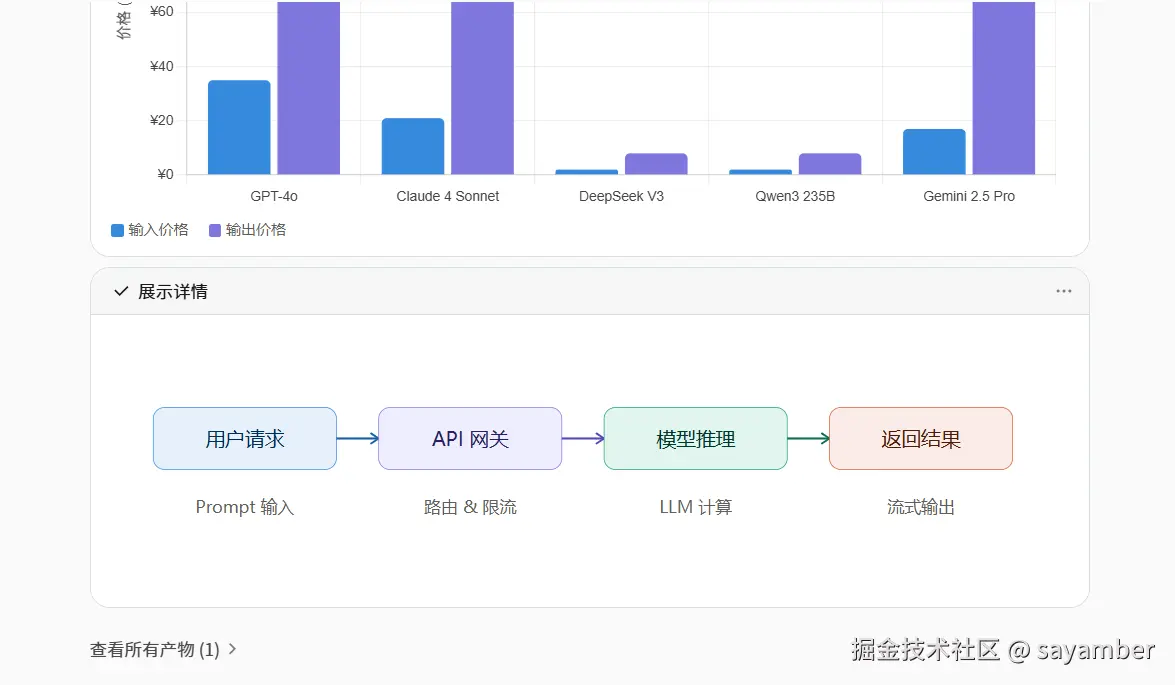Image resolution: width=1175 pixels, height=685 pixels.
Task: Collapse the 展示详情 section checkmark
Action: coord(121,291)
